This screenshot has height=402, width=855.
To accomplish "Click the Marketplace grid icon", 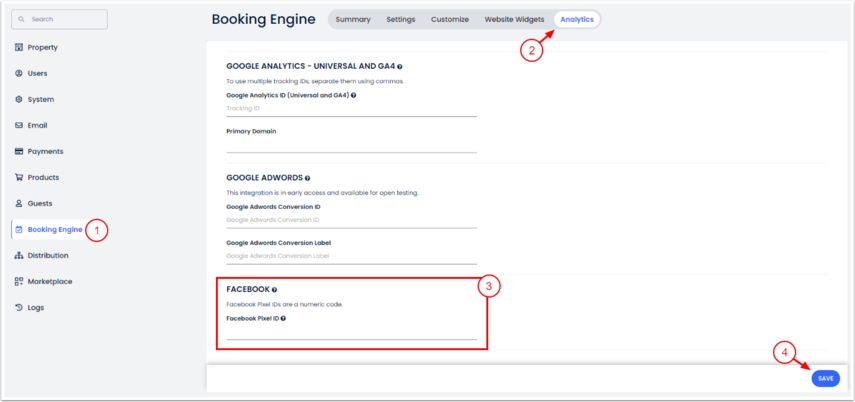I will [19, 281].
